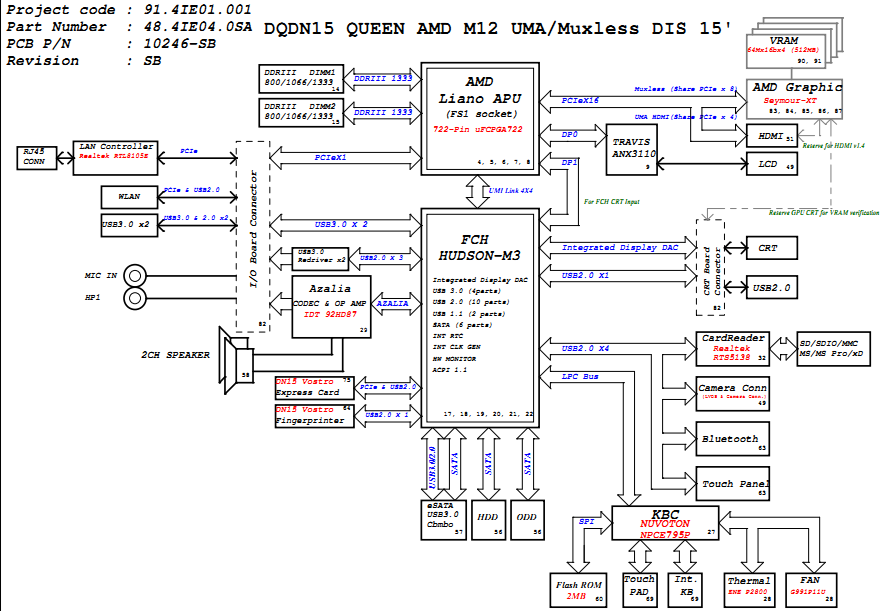Click the Integrated Display DAC arrow label
The height and width of the screenshot is (611, 882).
point(620,248)
